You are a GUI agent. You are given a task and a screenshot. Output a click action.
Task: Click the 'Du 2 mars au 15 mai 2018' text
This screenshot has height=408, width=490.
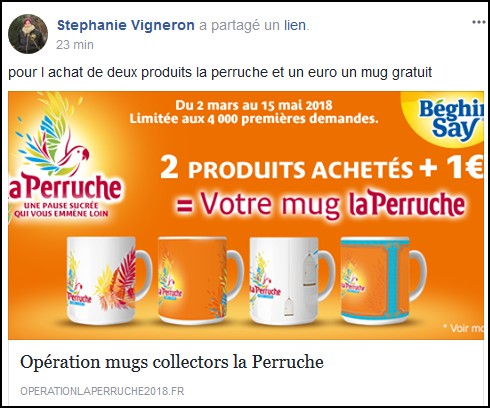[x=254, y=105]
